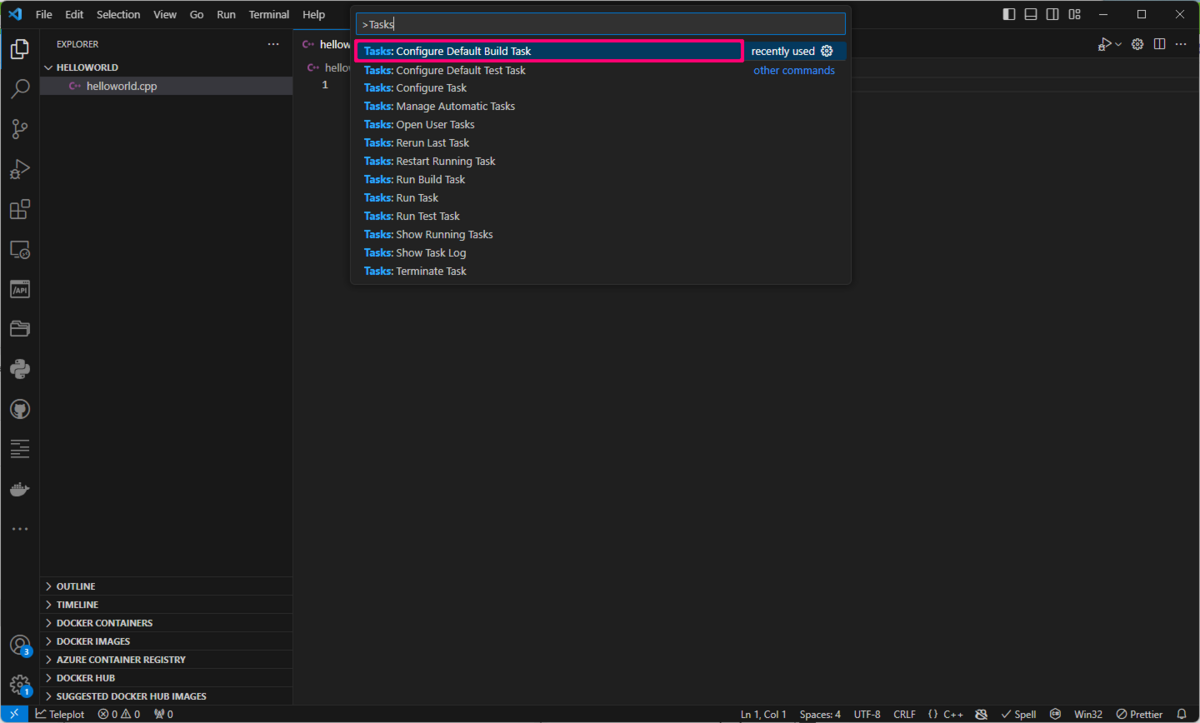The height and width of the screenshot is (723, 1200).
Task: Expand the DOCKER HUB section
Action: click(x=167, y=677)
